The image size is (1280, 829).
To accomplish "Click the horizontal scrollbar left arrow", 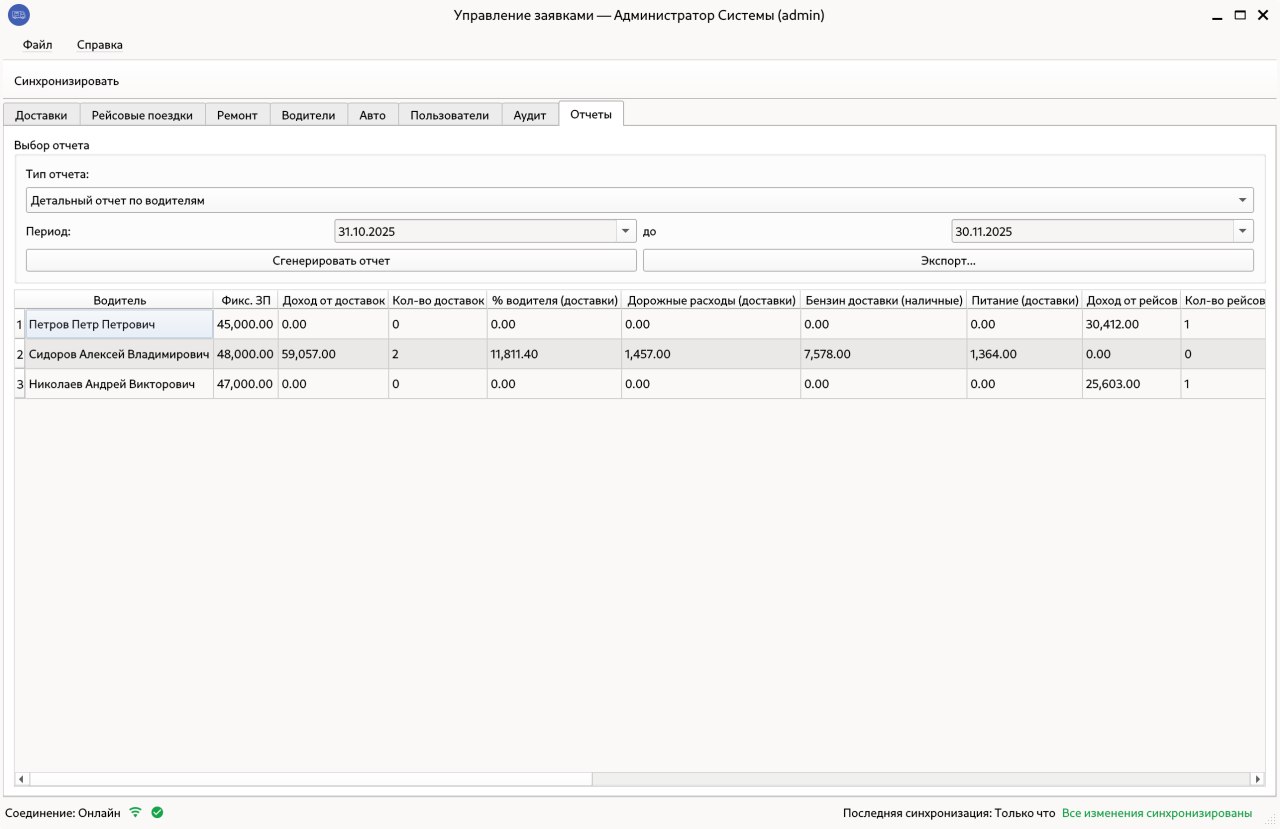I will [22, 779].
